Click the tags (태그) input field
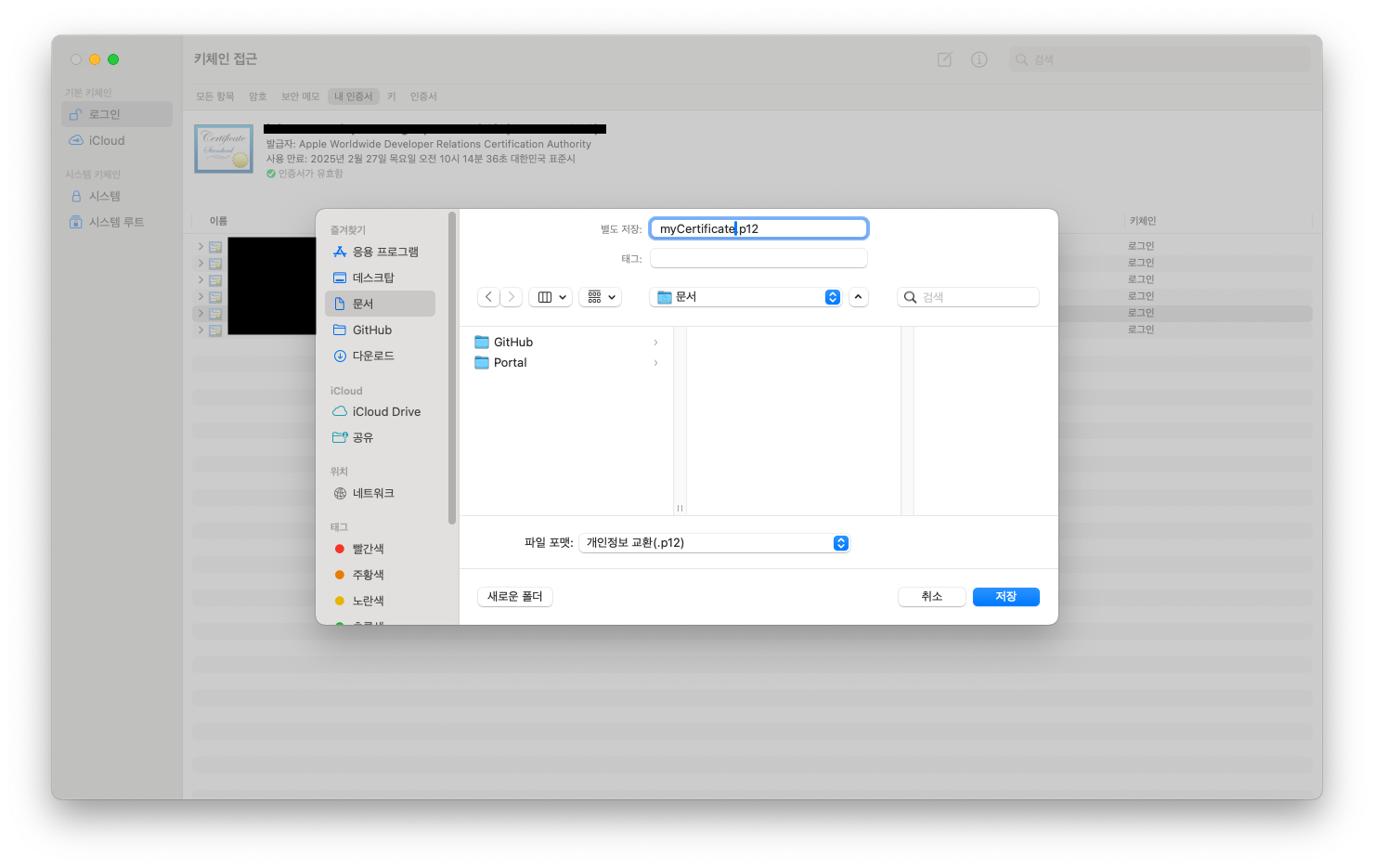 tap(758, 258)
